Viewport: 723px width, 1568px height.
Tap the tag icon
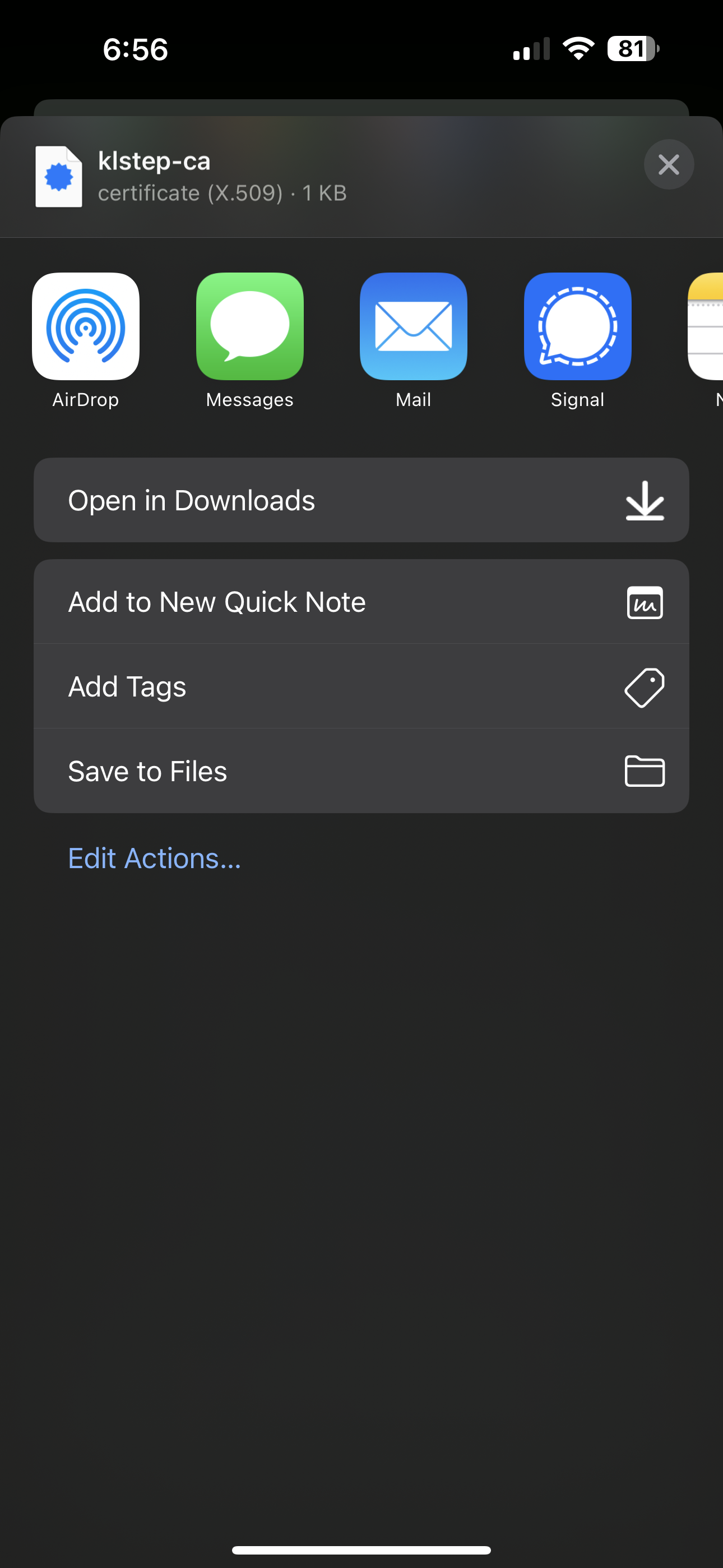coord(645,687)
